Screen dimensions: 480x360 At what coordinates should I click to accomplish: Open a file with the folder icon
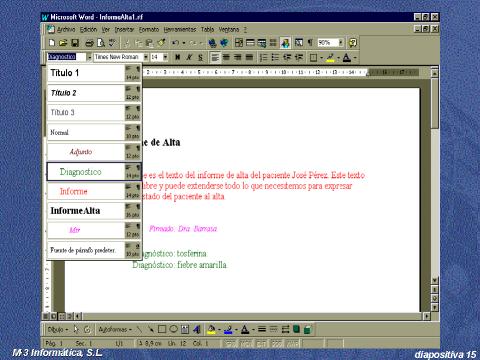click(63, 43)
